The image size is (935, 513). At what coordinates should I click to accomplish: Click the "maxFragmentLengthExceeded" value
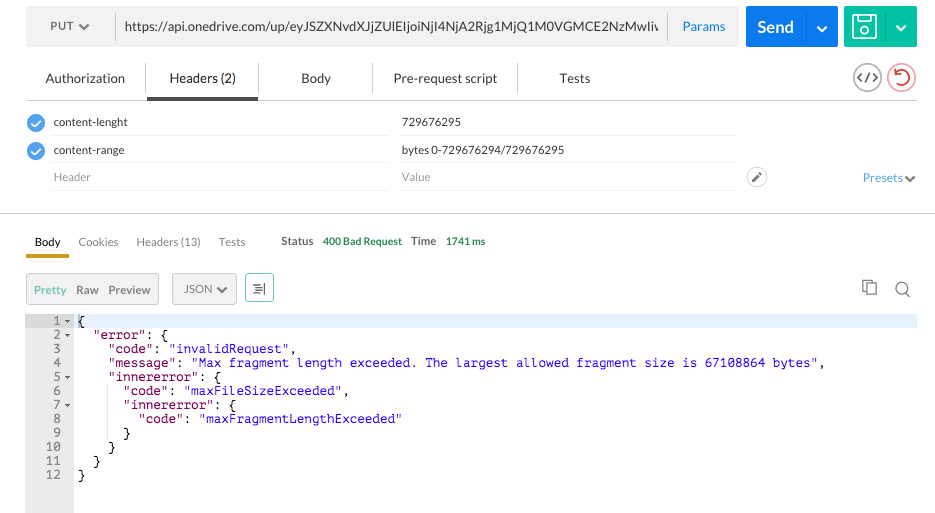click(301, 419)
